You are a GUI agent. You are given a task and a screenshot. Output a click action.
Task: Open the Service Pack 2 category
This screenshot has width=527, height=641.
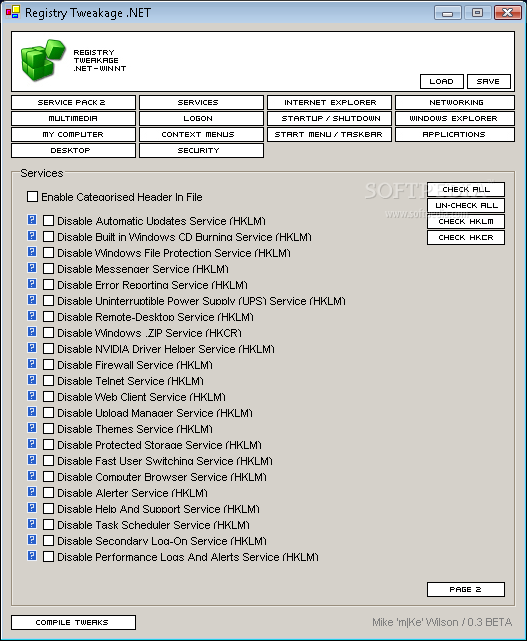[73, 102]
